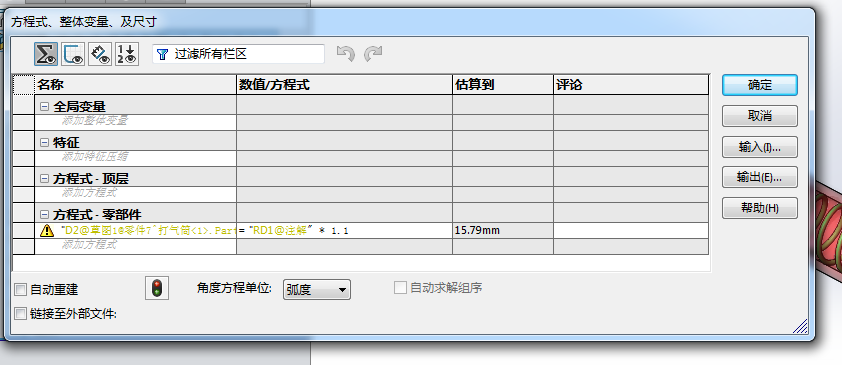Image resolution: width=842 pixels, height=365 pixels.
Task: Check the 链接至外部文件 checkbox
Action: pos(20,314)
